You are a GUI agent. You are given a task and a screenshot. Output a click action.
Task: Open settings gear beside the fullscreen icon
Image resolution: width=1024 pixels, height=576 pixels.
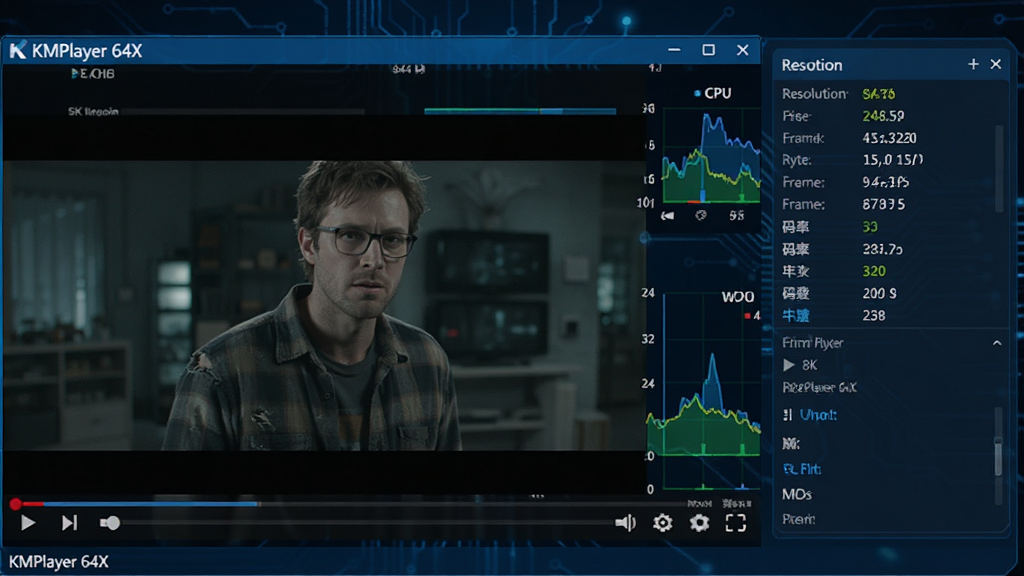click(x=699, y=522)
